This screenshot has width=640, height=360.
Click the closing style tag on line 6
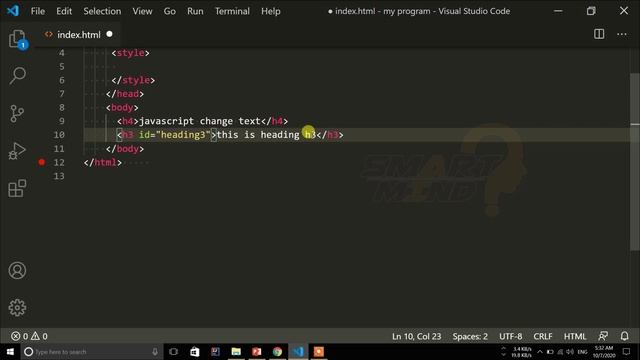pyautogui.click(x=133, y=80)
